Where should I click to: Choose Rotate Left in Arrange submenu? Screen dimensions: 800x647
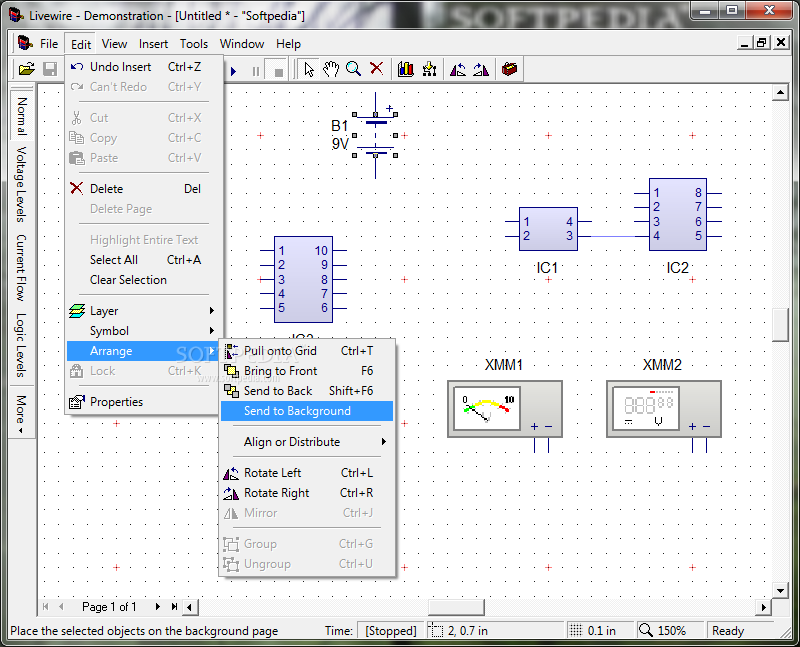tap(307, 473)
